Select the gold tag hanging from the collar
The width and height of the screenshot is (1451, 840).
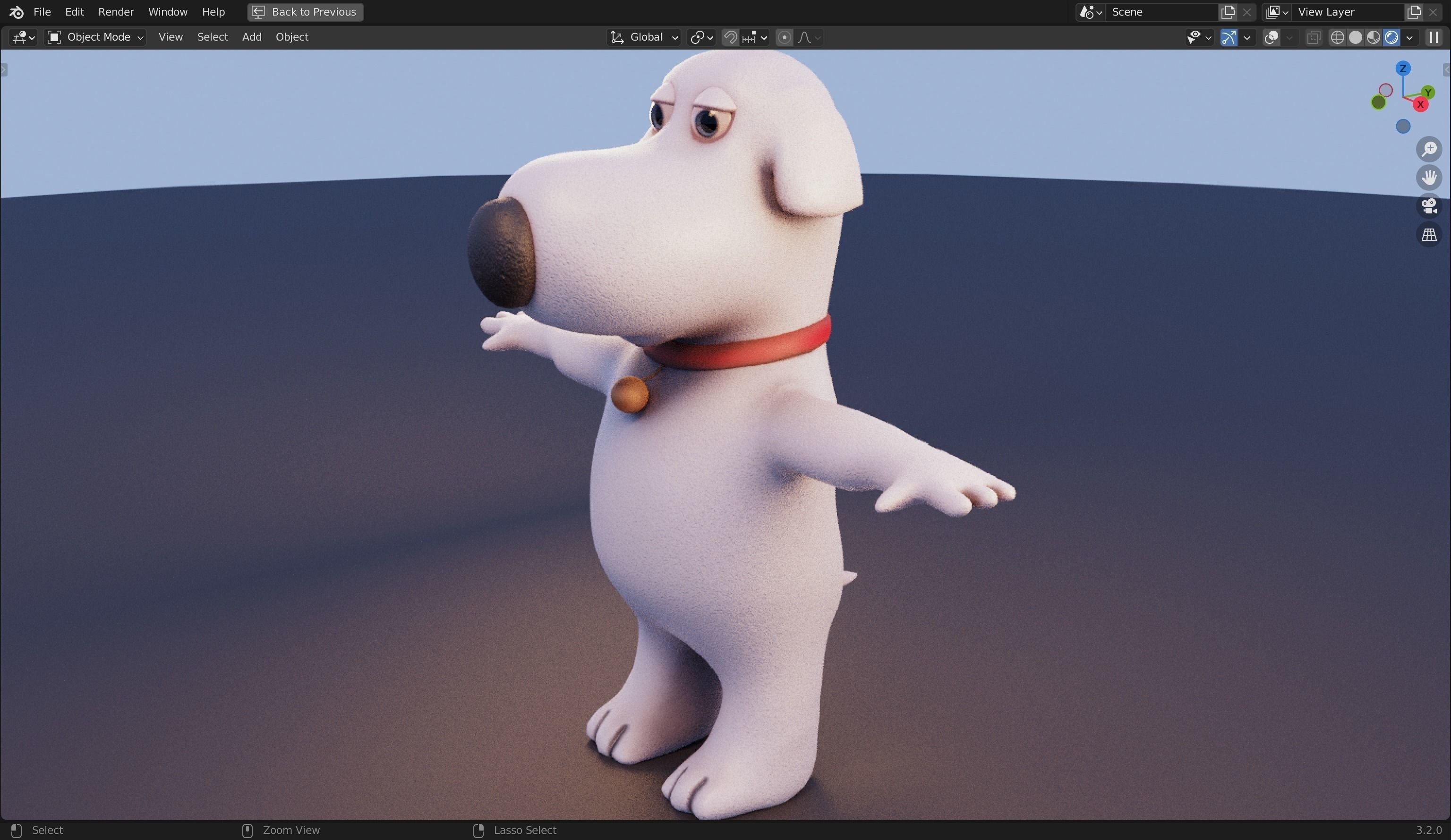point(629,394)
